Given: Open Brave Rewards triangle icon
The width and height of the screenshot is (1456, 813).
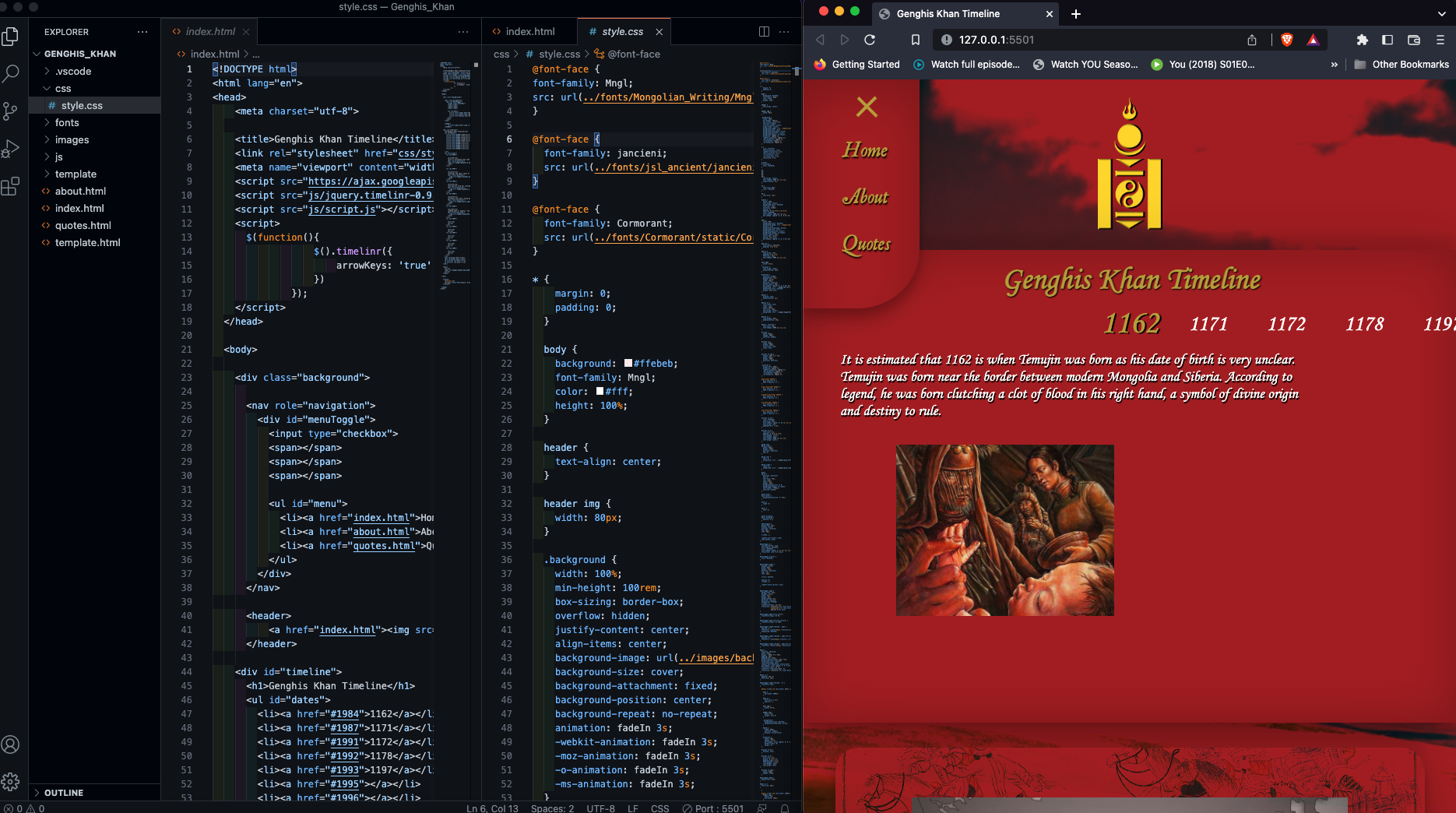Looking at the screenshot, I should click(x=1313, y=40).
